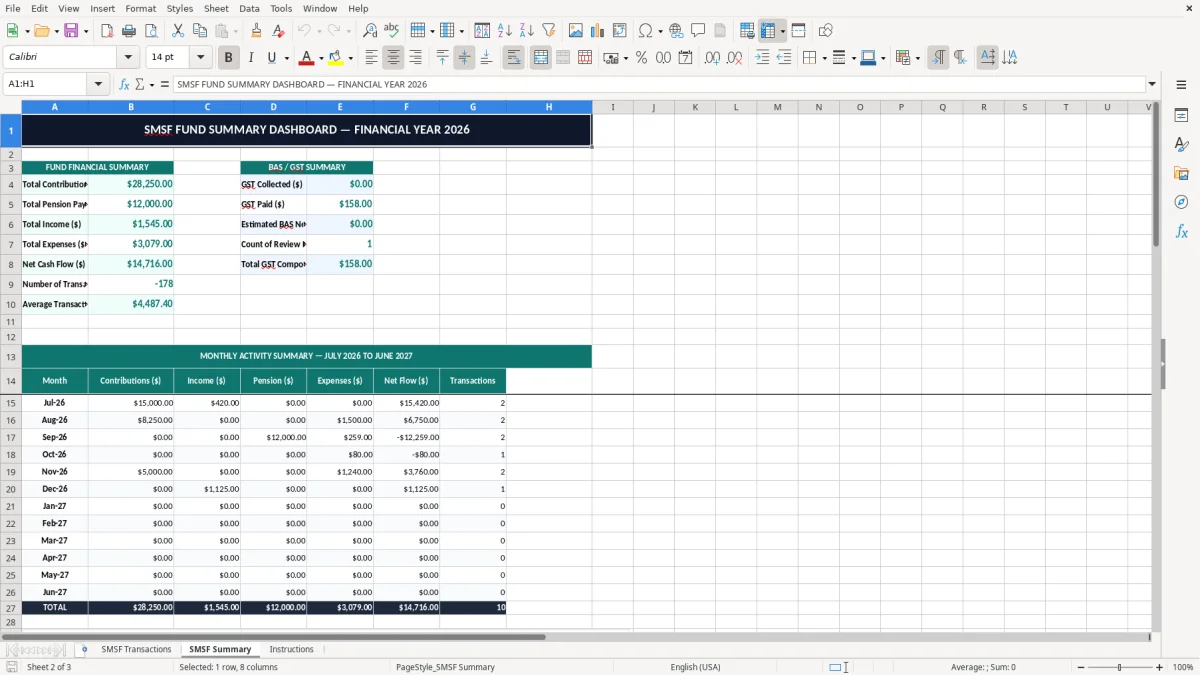This screenshot has width=1200, height=675.
Task: Toggle center vertical alignment
Action: coord(464,58)
